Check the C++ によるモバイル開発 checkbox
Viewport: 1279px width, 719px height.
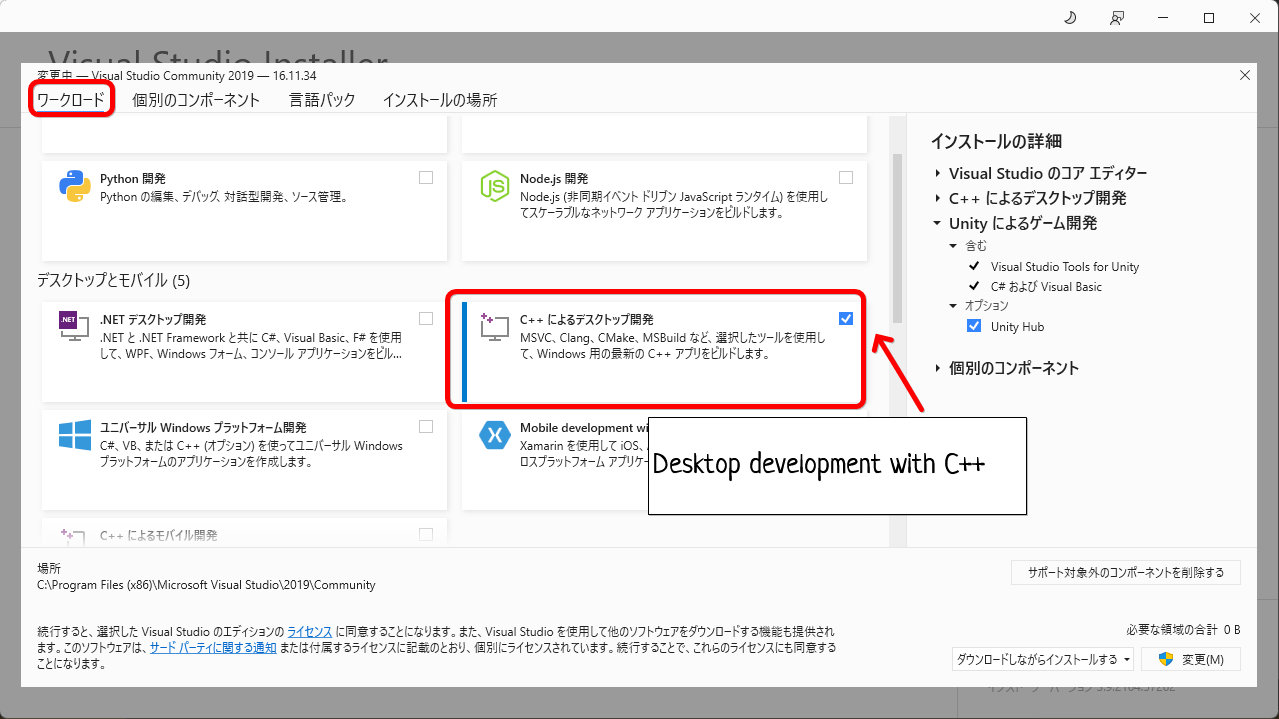(x=426, y=534)
